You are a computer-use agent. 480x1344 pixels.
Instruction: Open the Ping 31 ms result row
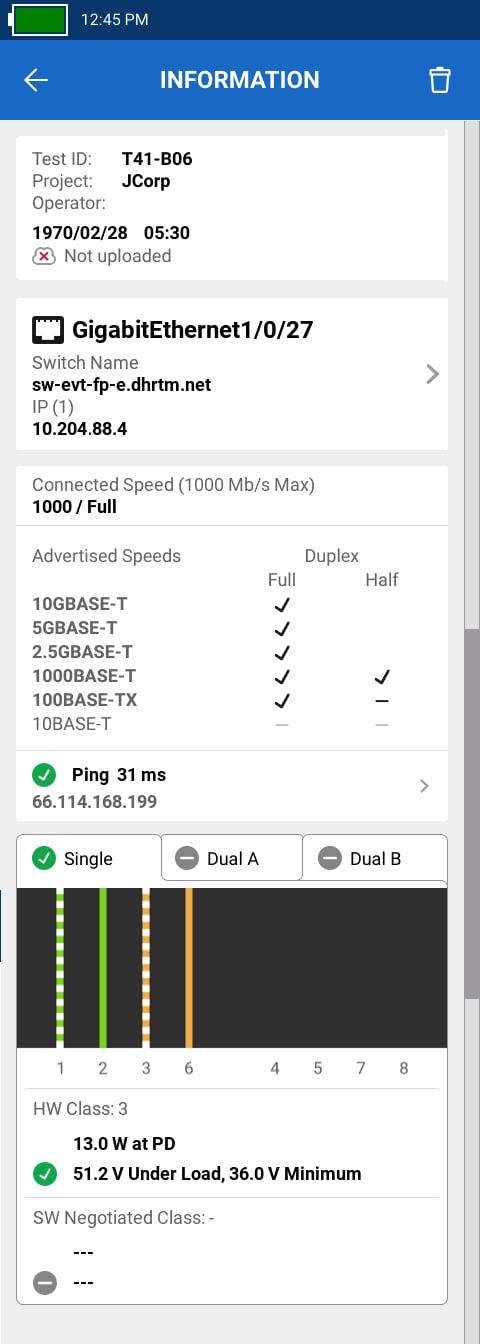[x=232, y=787]
